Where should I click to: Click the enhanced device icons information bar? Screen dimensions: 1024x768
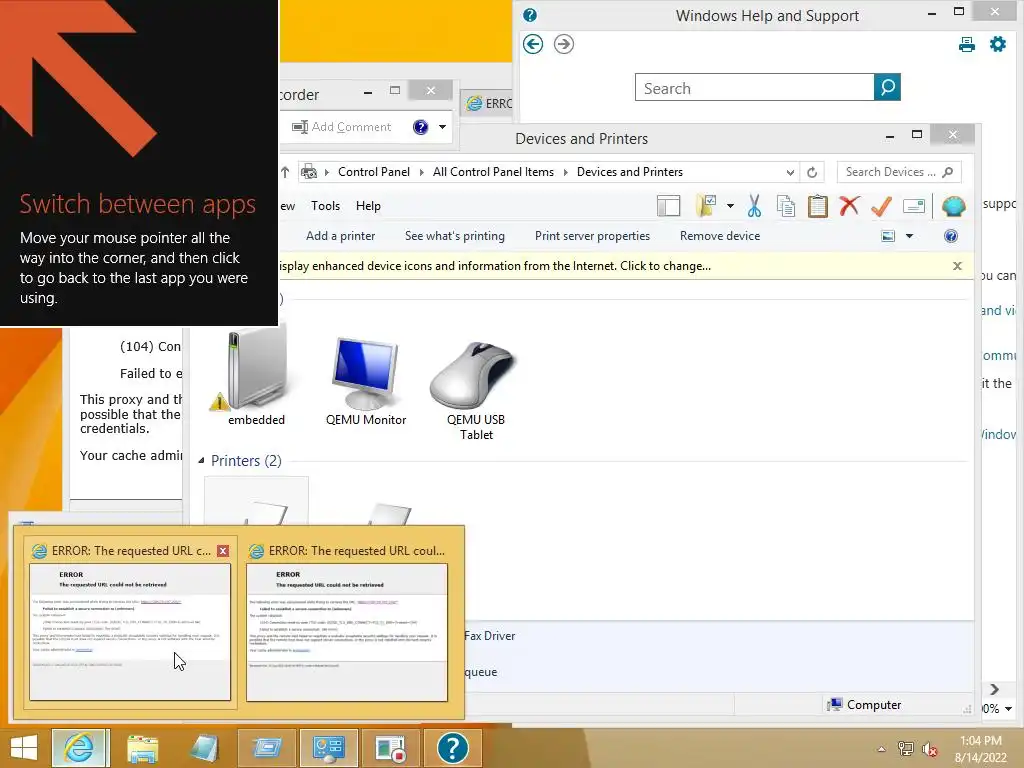tap(494, 266)
